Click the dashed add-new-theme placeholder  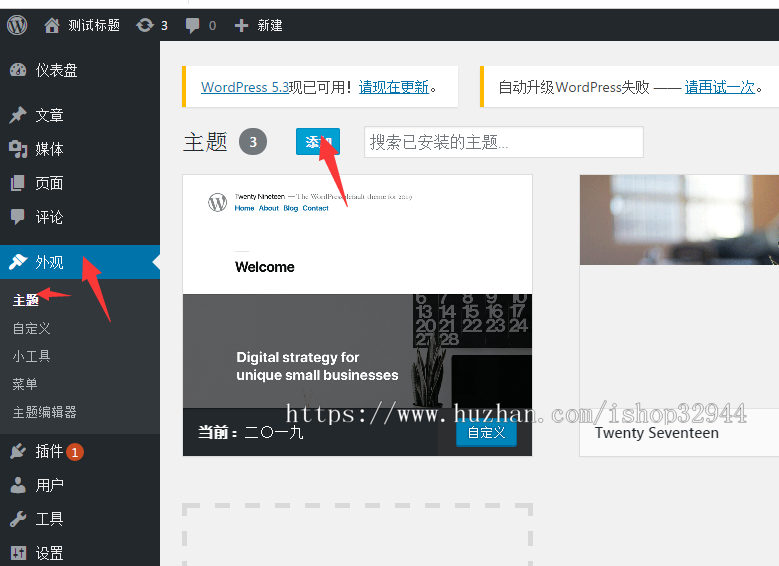click(358, 534)
